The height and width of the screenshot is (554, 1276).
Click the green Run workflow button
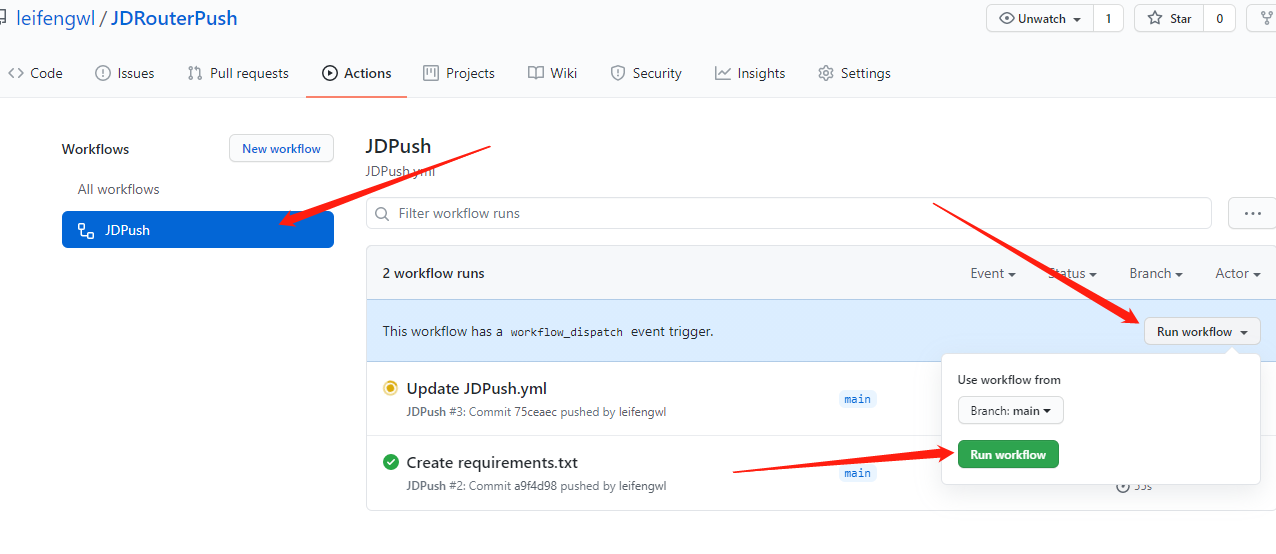(1008, 454)
